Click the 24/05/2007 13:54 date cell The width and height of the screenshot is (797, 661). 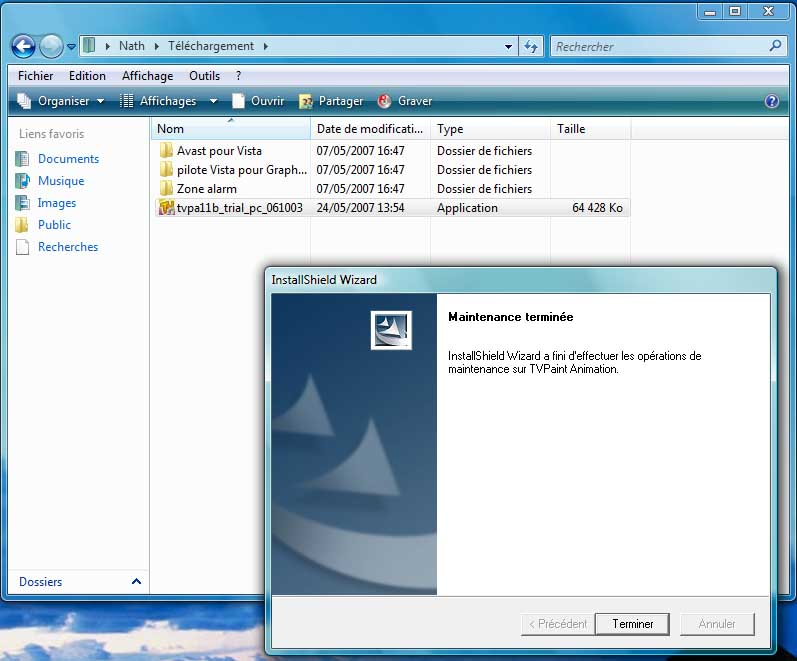(x=360, y=208)
